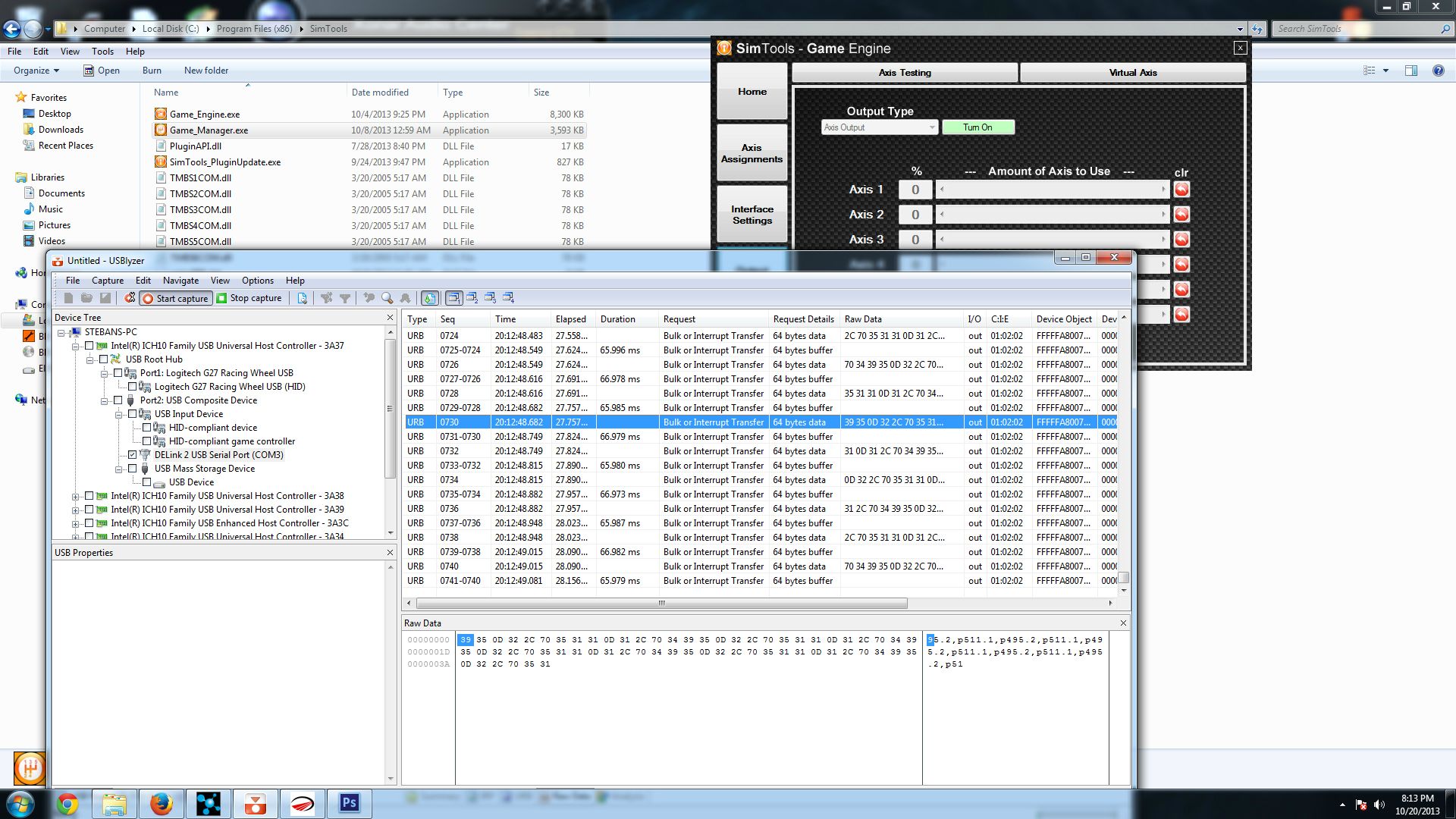Check Port2: USB Composite Device checkbox

point(118,400)
